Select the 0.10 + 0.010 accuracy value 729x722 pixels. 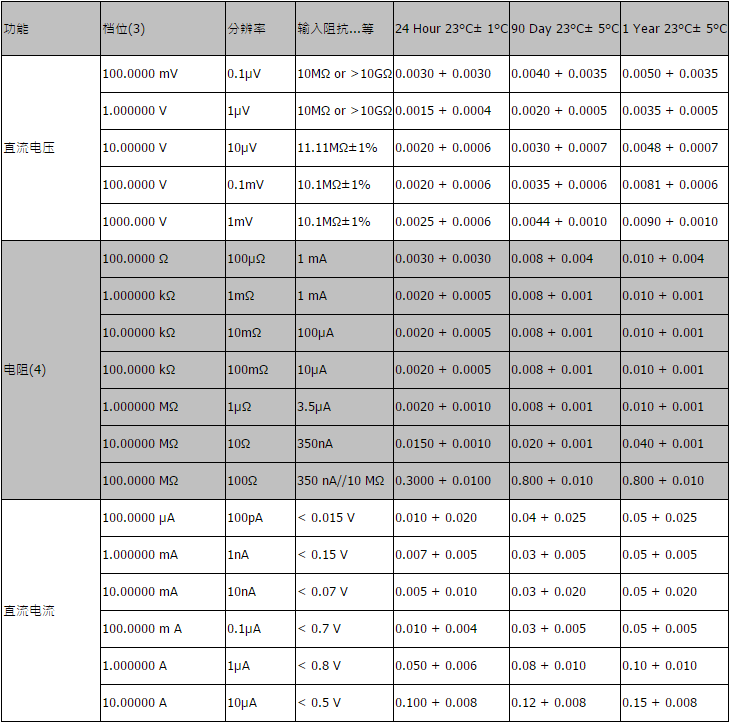coord(660,666)
